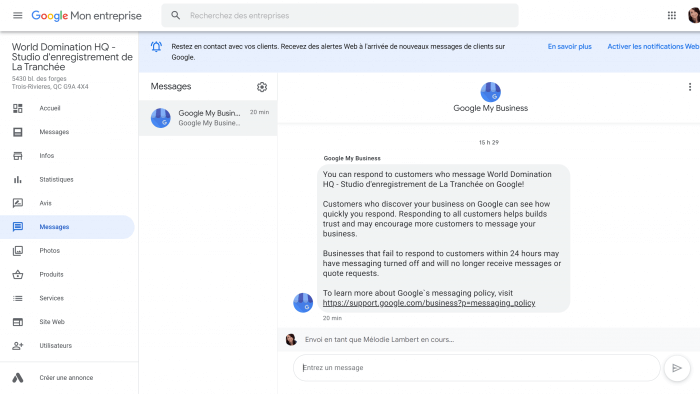Open the conversation's three-dot options menu
The image size is (700, 394).
point(690,87)
